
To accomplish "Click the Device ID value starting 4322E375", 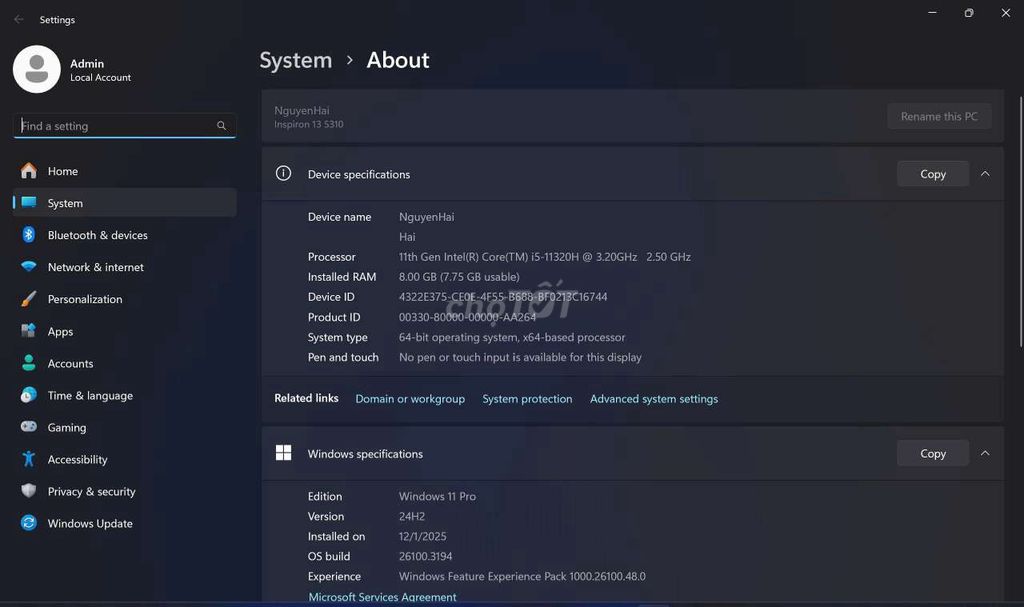I will pos(503,297).
